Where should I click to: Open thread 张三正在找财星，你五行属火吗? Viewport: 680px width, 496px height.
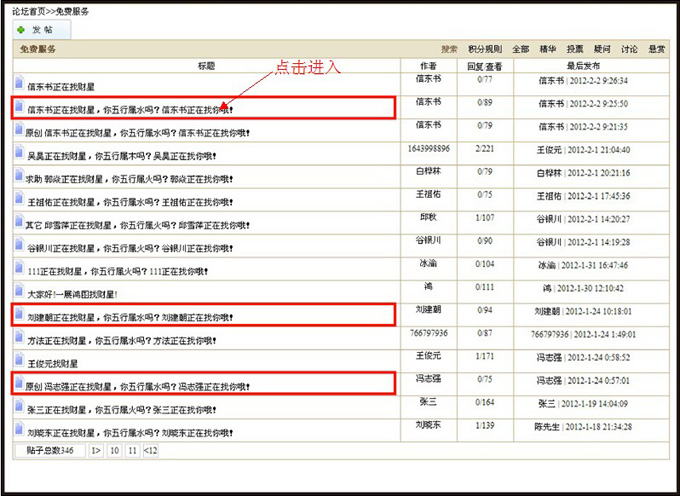coord(122,410)
